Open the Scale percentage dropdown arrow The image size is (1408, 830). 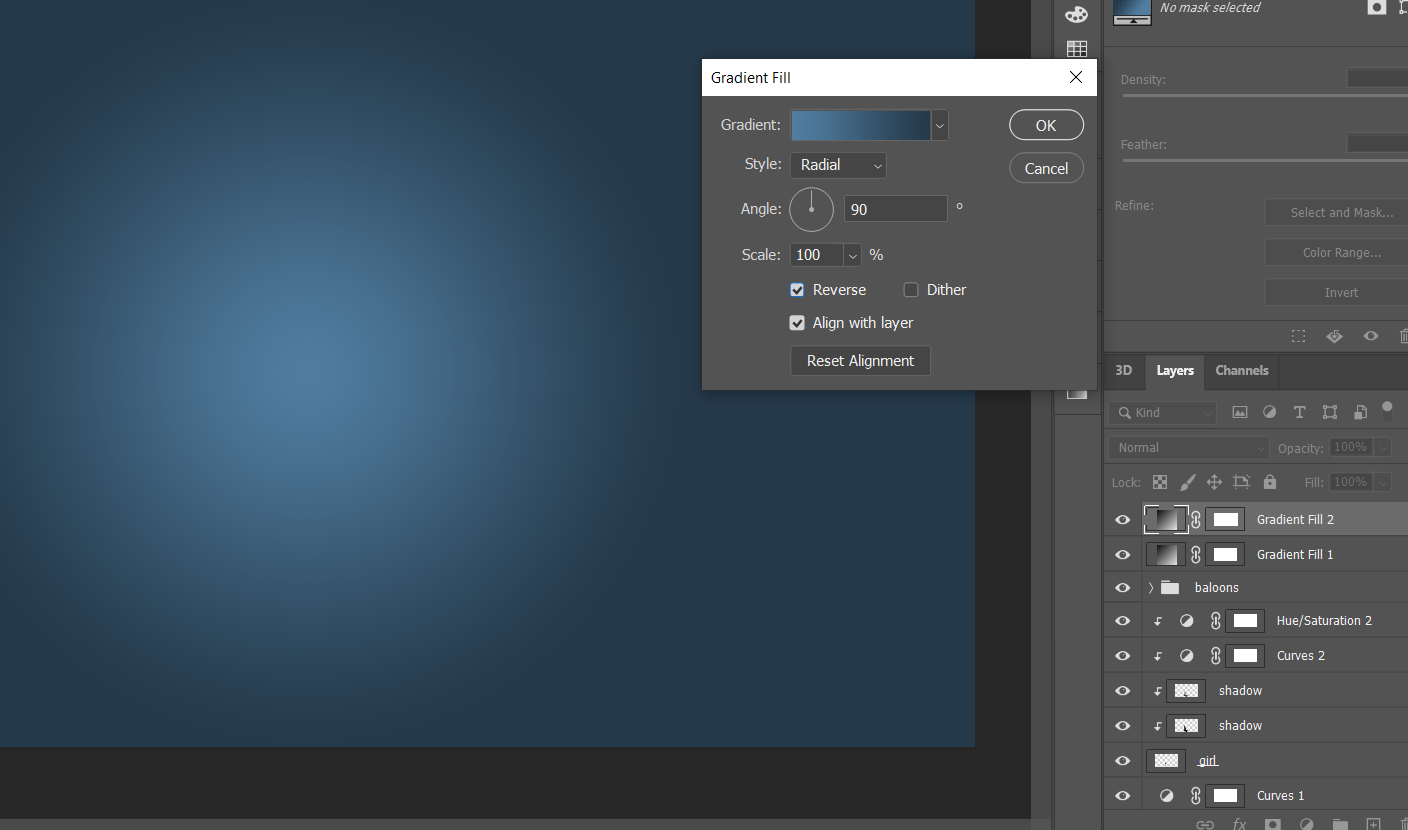coord(853,256)
